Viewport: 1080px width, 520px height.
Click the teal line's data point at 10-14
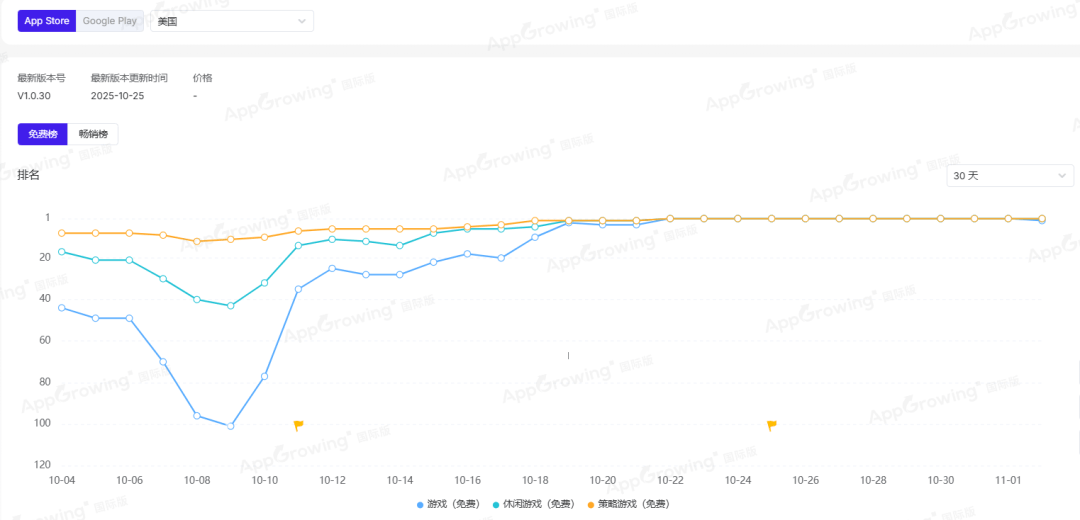400,245
